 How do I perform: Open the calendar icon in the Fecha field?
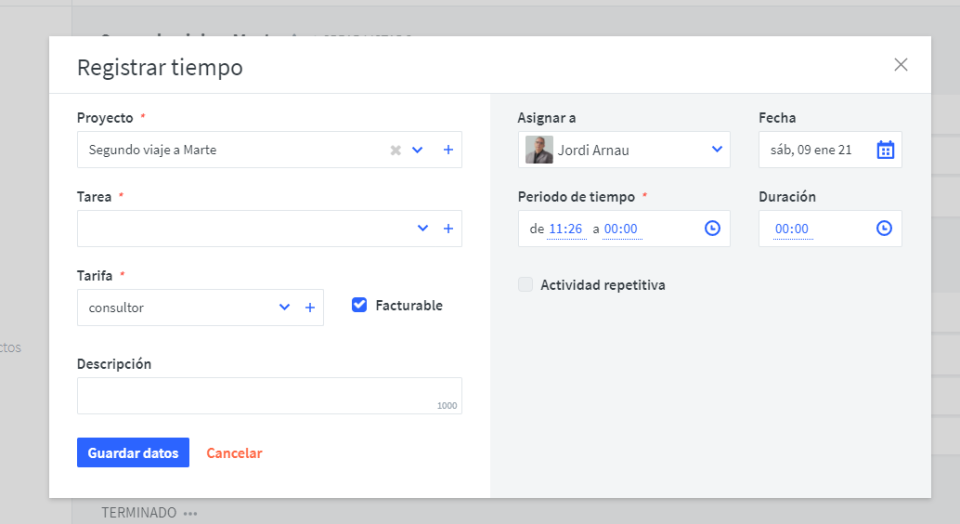(x=885, y=150)
